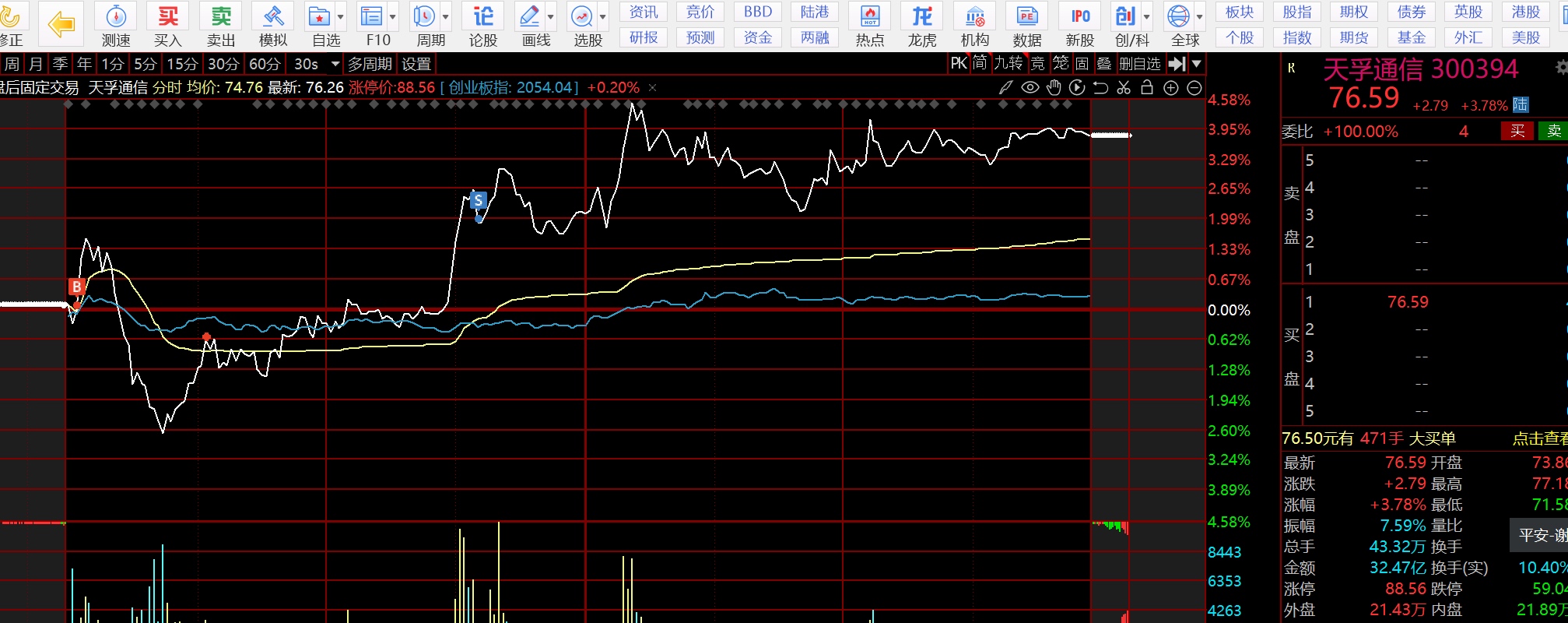Expand the 创/科 dropdown arrow

[x=1147, y=16]
